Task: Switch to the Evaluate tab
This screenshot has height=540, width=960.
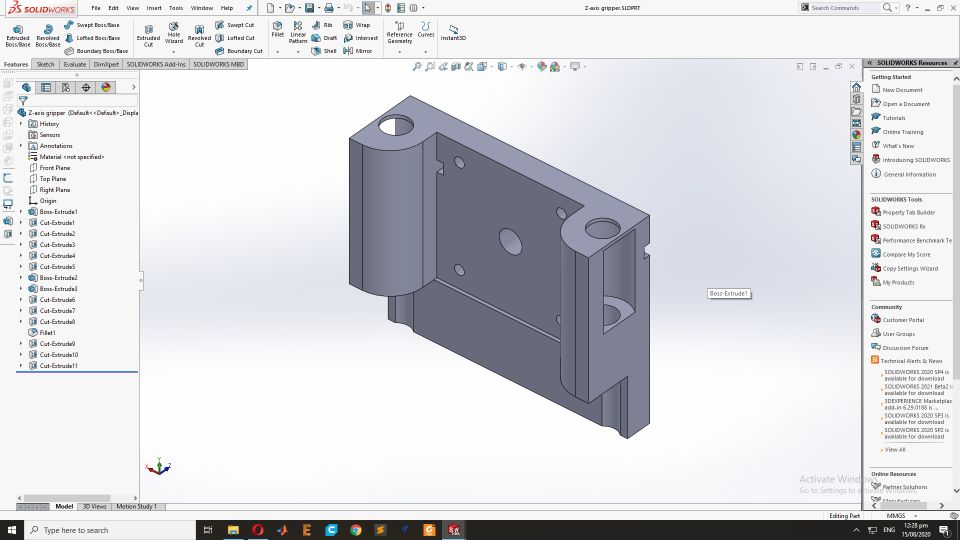Action: click(75, 64)
